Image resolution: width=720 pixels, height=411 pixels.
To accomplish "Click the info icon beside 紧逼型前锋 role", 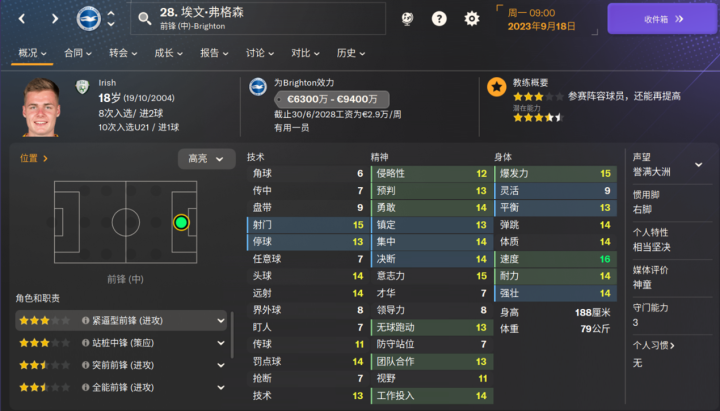I will (x=85, y=321).
